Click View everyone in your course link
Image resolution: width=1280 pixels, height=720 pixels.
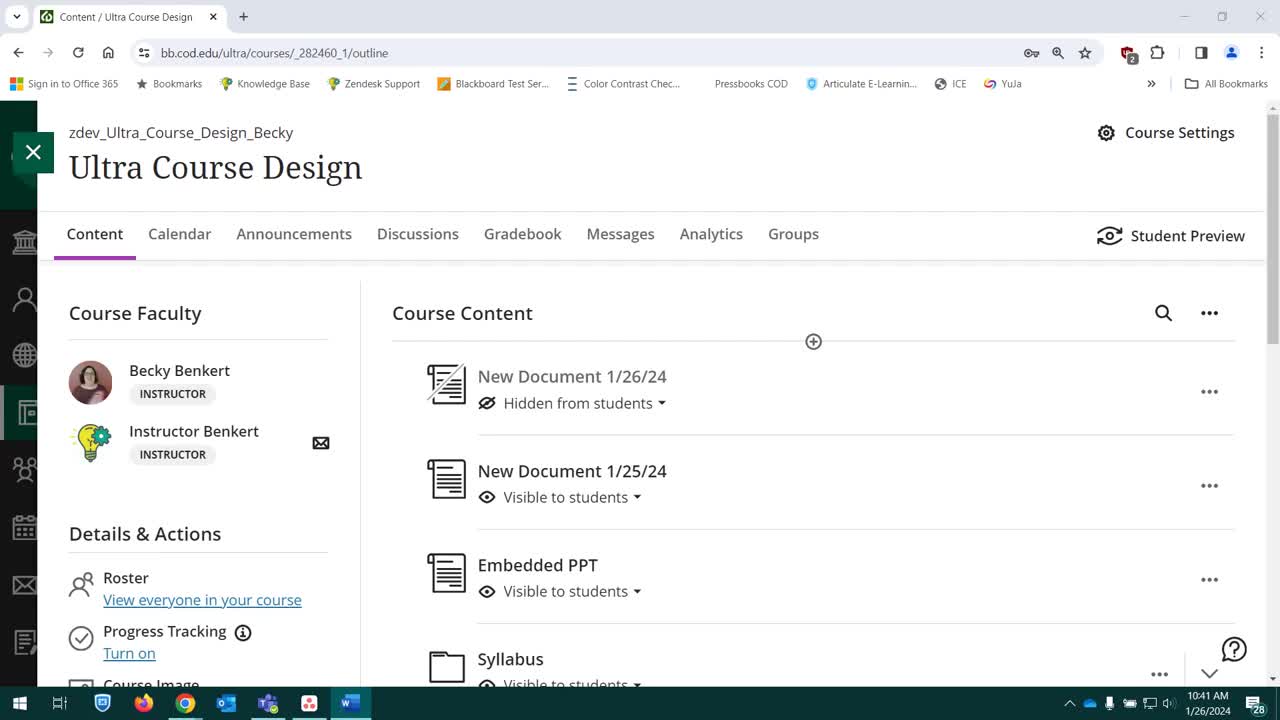pyautogui.click(x=202, y=600)
